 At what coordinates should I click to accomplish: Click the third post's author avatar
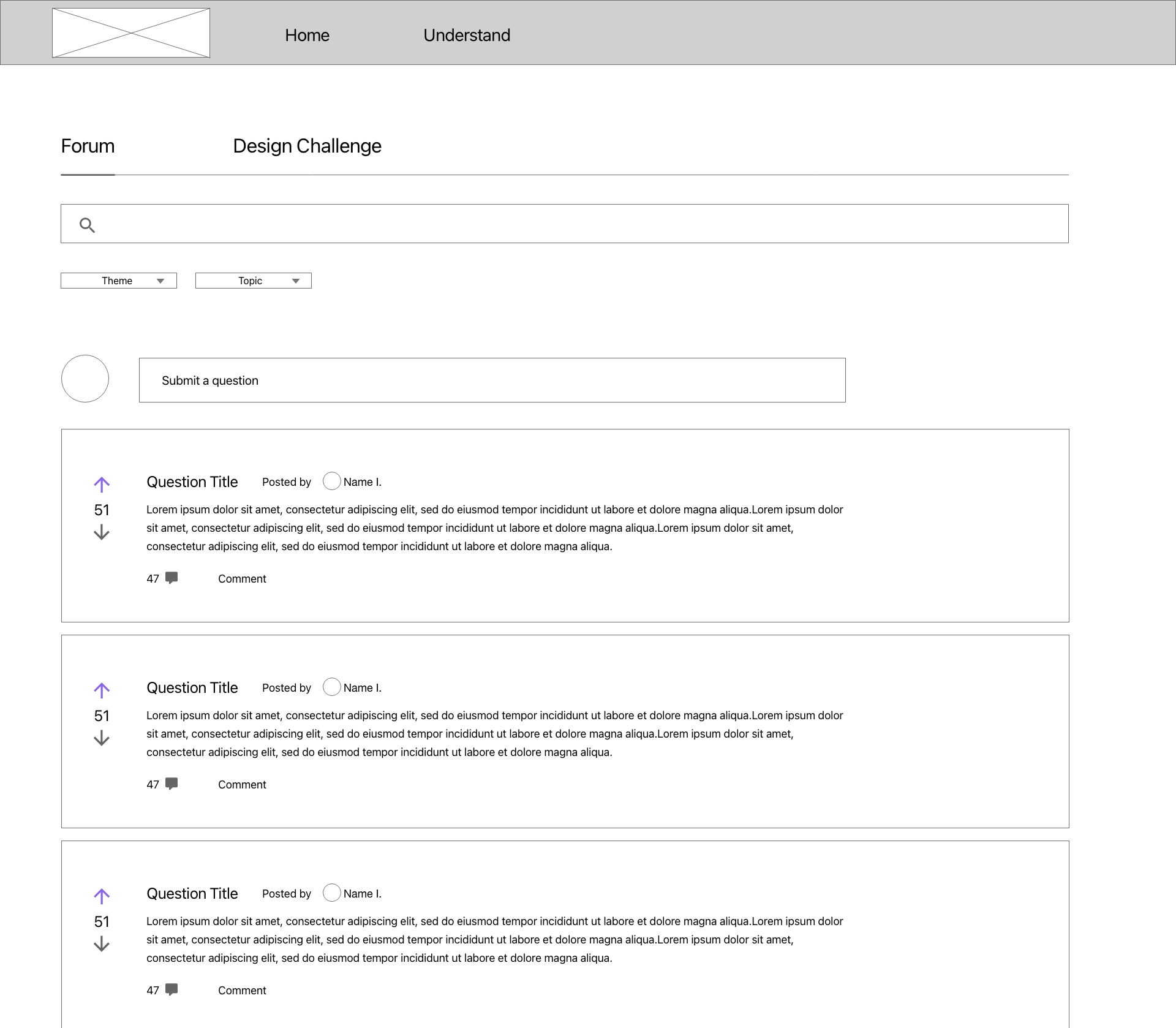point(331,893)
